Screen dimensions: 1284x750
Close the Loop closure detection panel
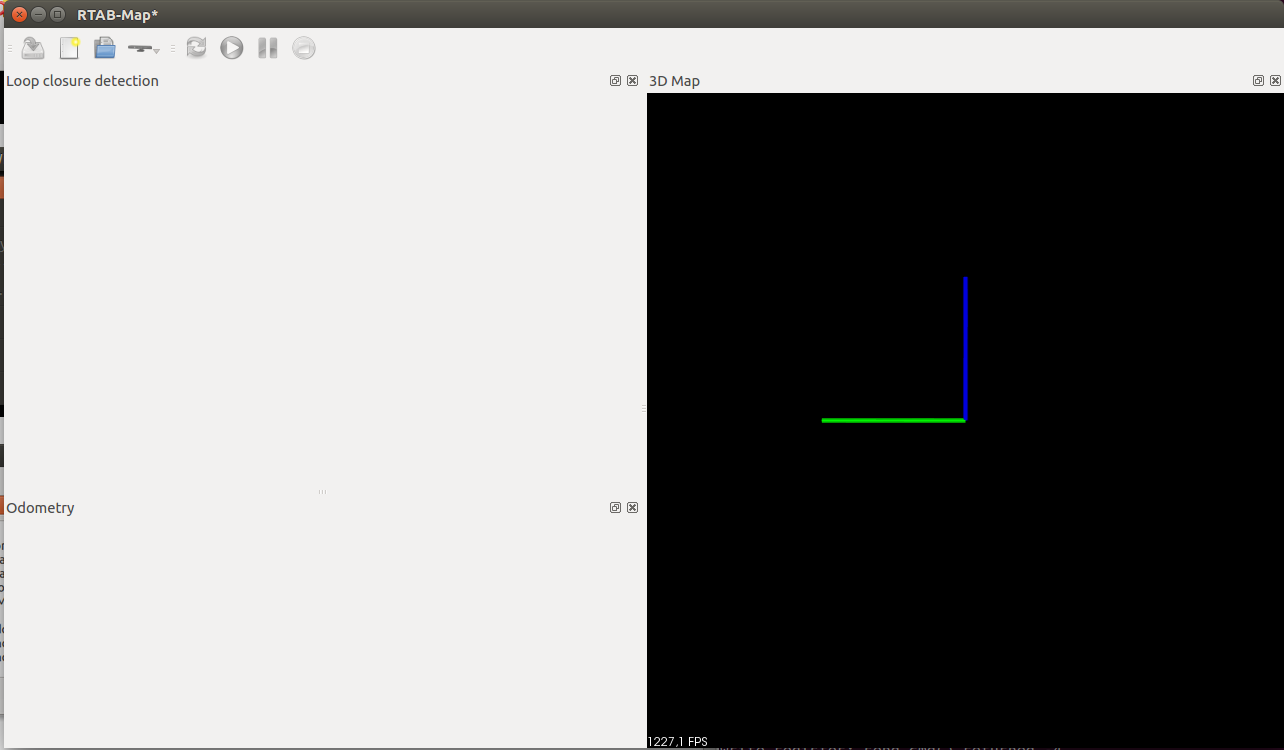point(632,80)
